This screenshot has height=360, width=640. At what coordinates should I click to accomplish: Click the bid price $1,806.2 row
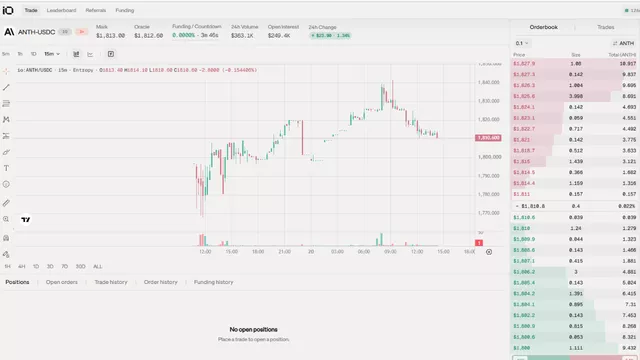[574, 272]
